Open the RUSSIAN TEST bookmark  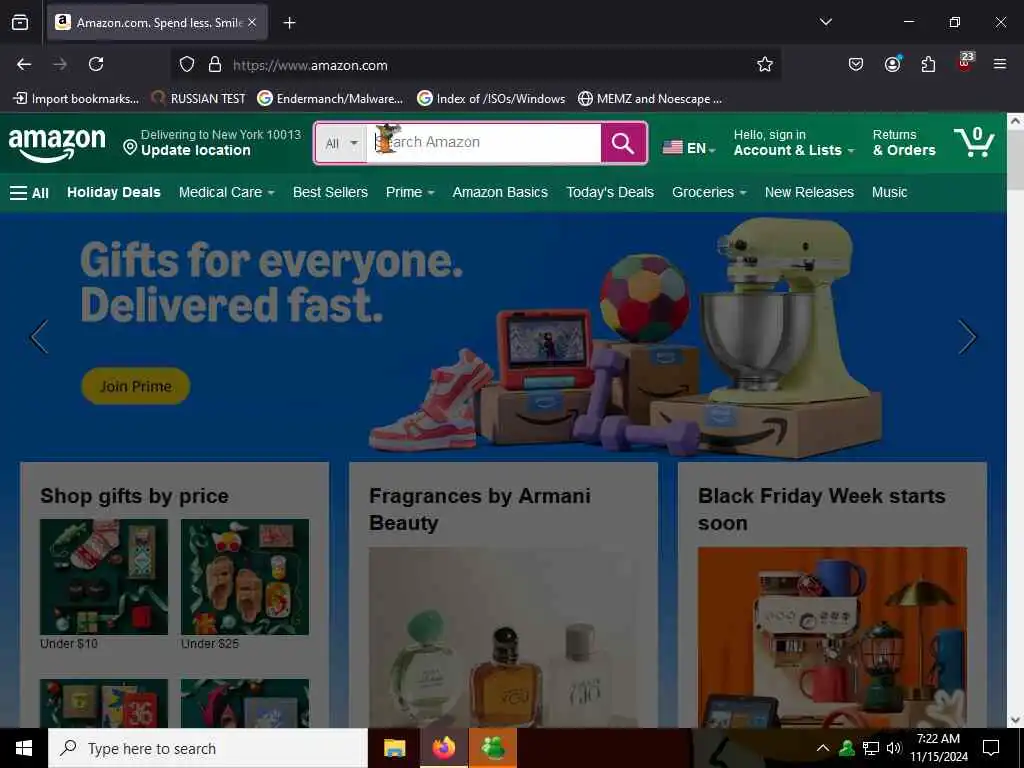click(199, 99)
